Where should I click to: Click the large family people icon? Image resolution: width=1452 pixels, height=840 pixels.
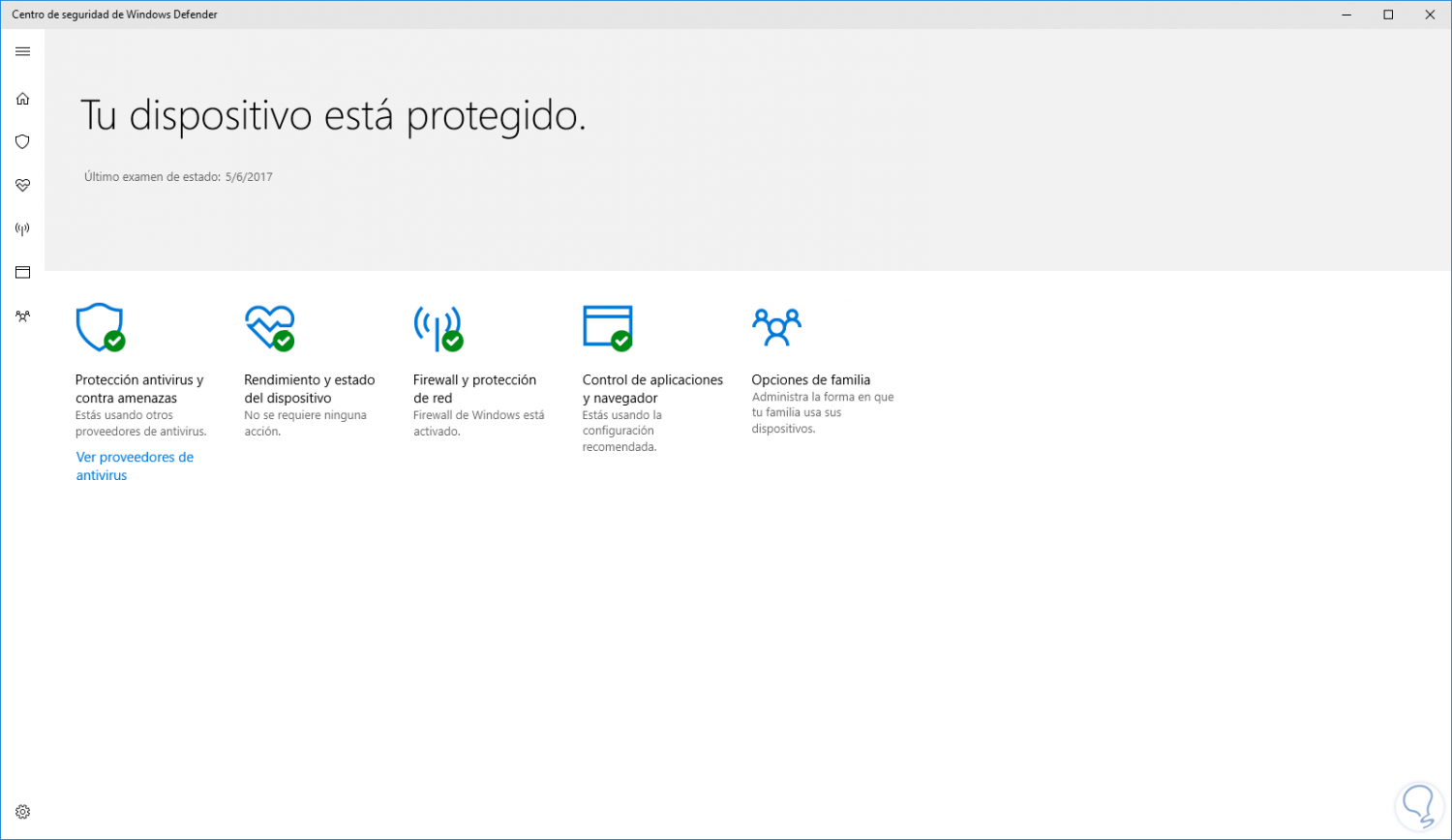[x=776, y=327]
